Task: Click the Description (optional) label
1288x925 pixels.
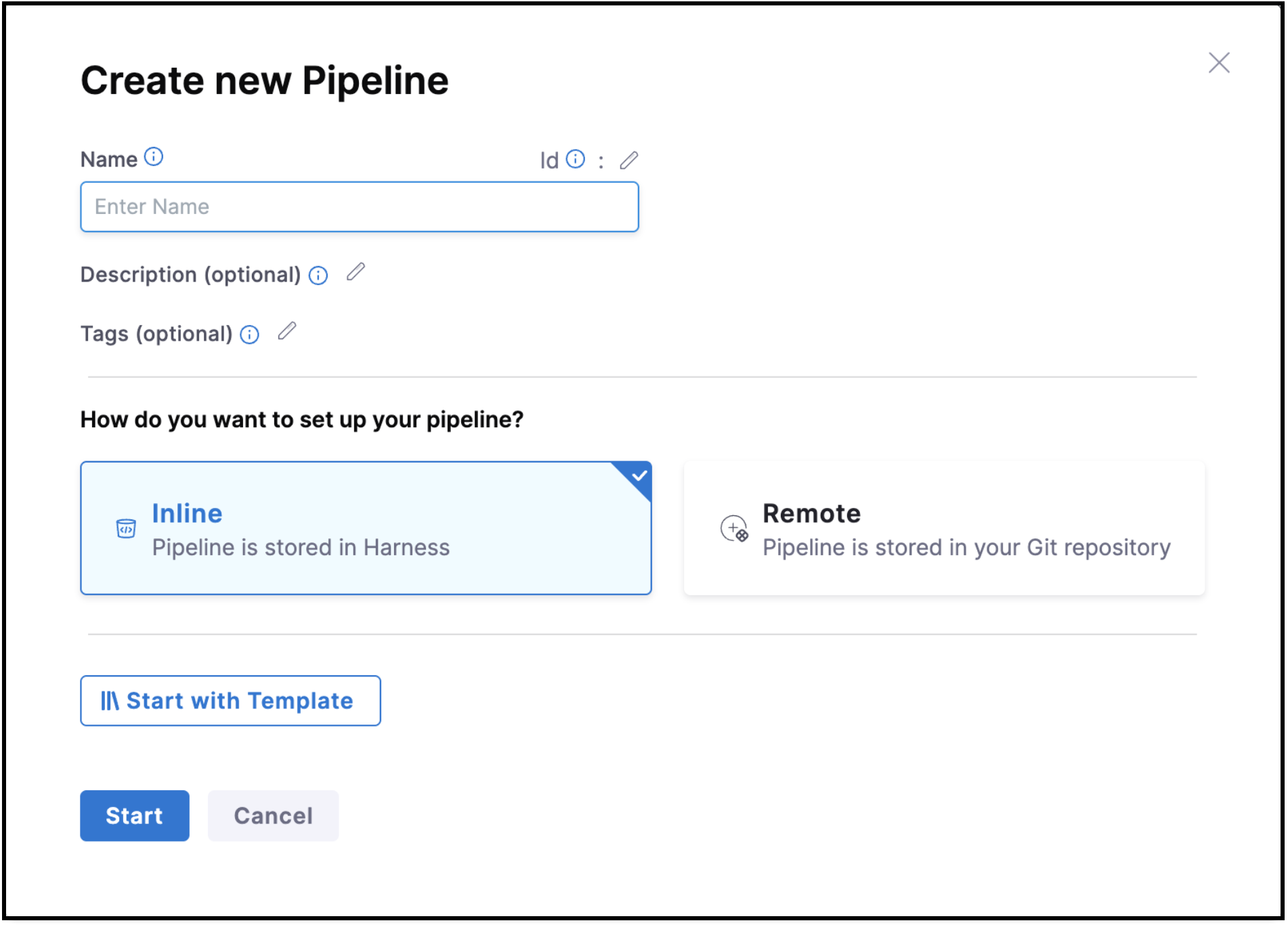Action: pos(190,275)
